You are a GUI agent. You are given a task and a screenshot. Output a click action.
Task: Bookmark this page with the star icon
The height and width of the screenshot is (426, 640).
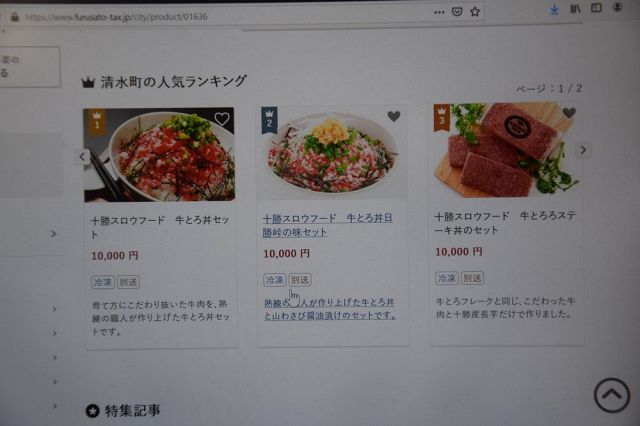pyautogui.click(x=475, y=12)
